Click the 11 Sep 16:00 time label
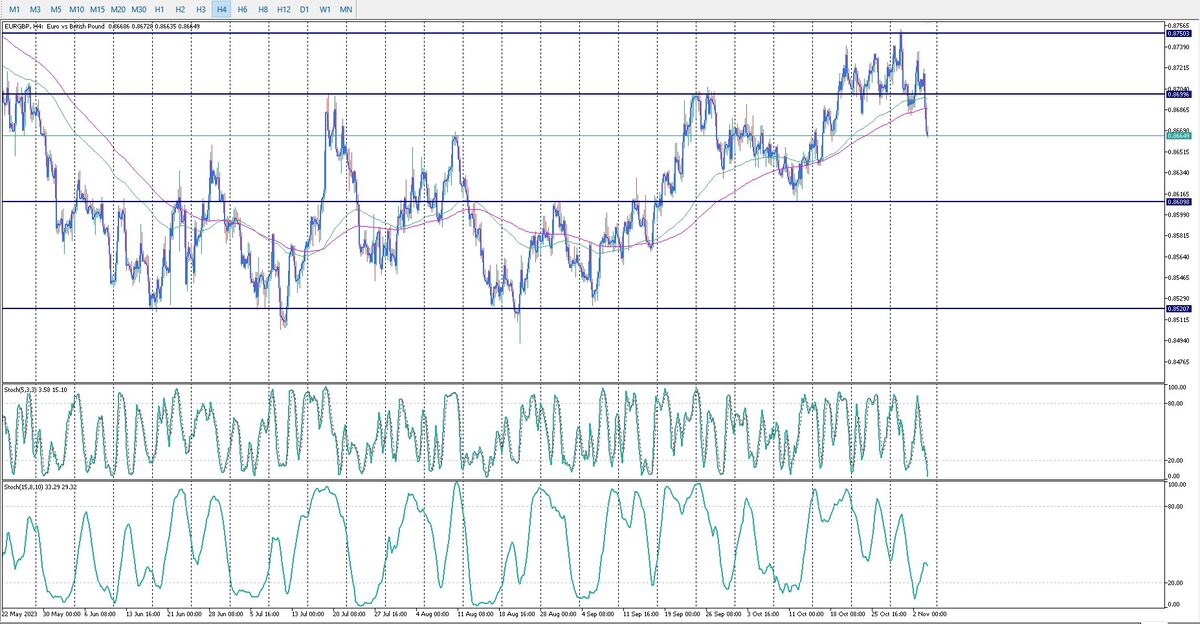Screen dimensions: 1200x624 (639, 615)
